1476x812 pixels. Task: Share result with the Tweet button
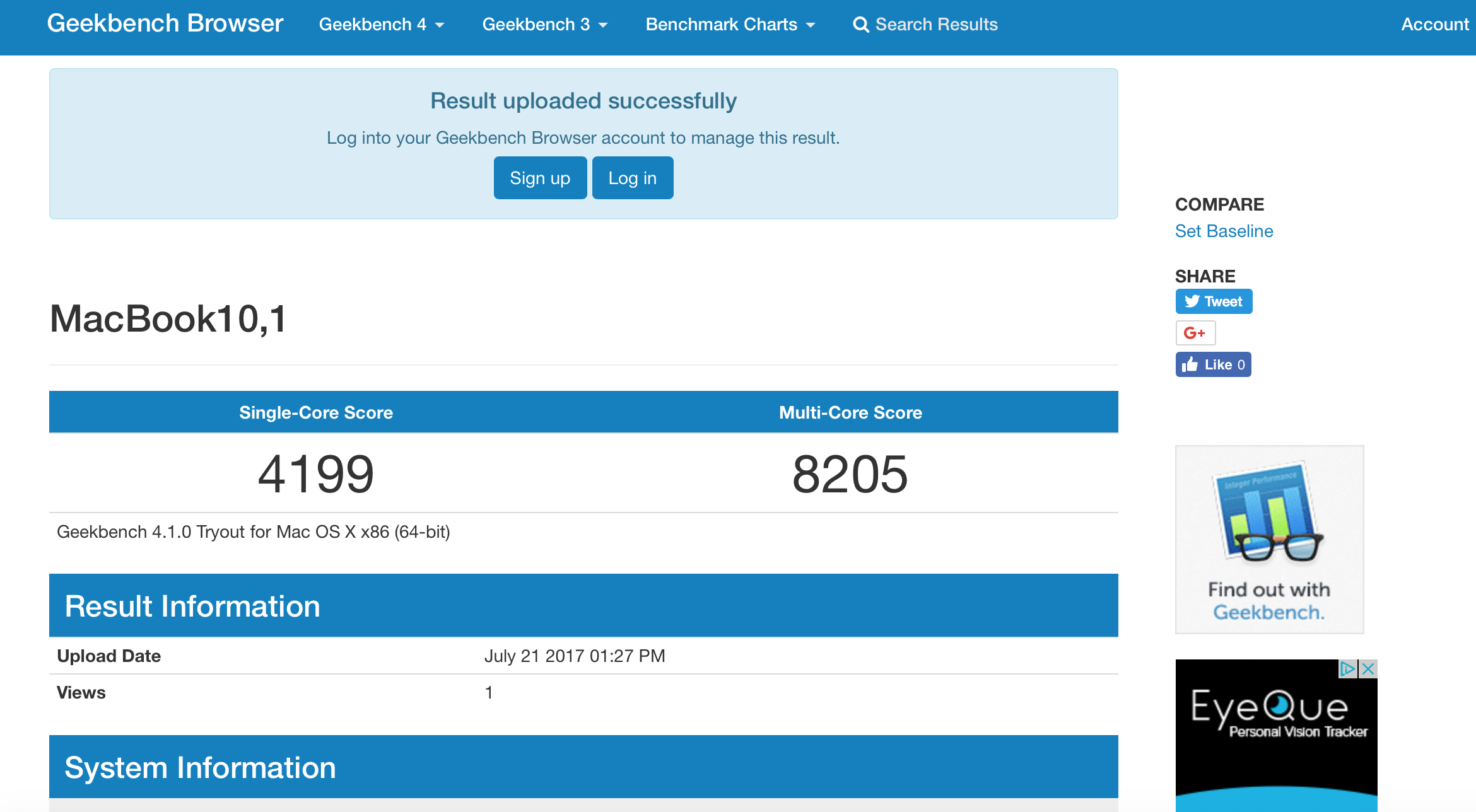pos(1214,301)
